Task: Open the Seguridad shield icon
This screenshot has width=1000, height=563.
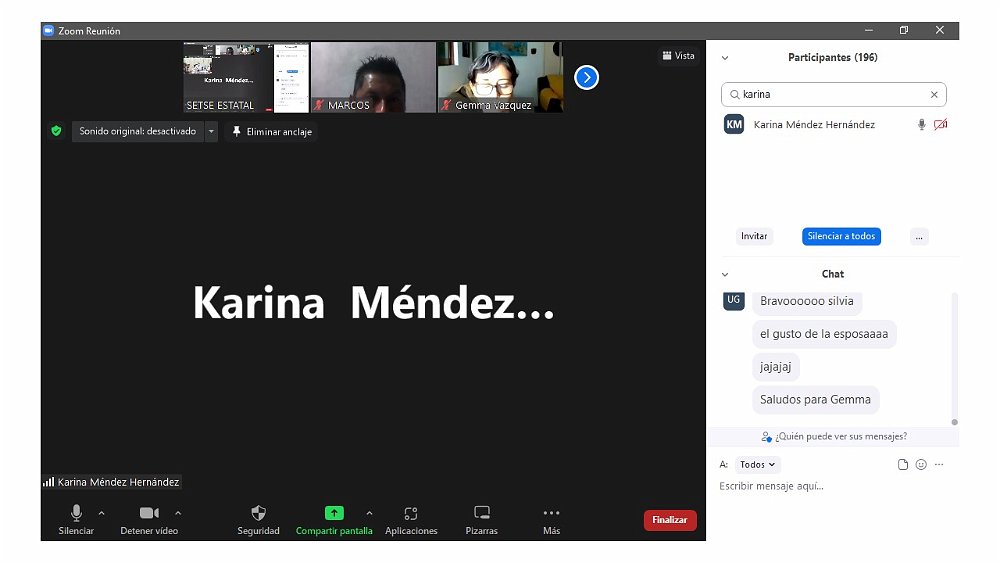Action: pos(258,513)
